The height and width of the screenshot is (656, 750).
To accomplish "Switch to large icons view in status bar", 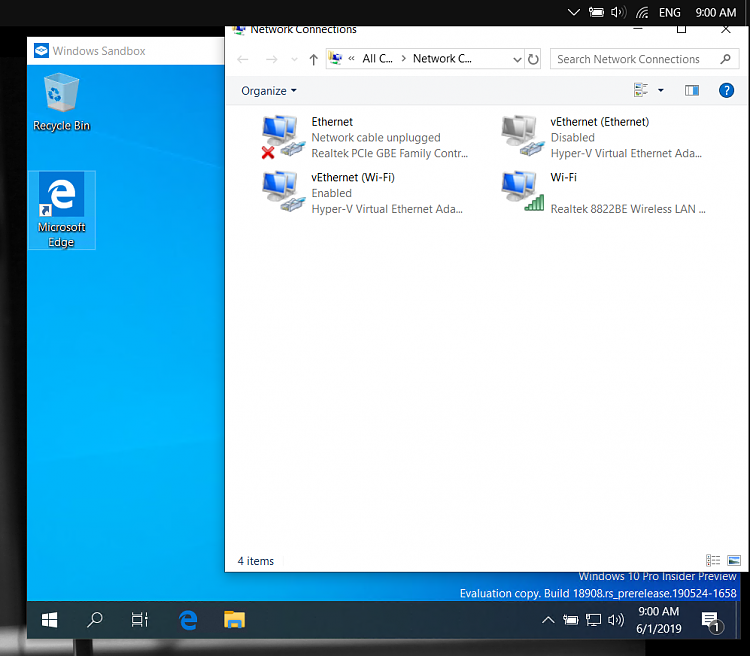I will coord(734,561).
